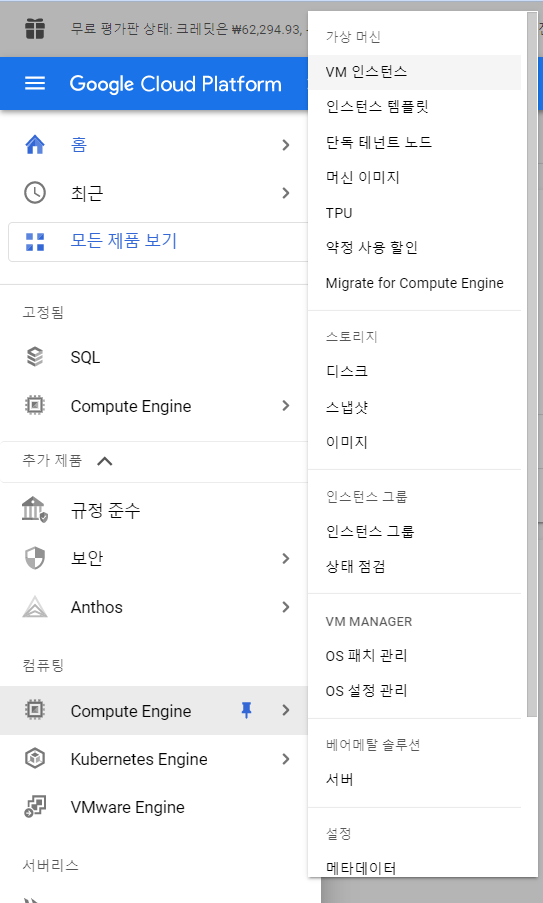Expand 컴퓨팅 Compute Engine submenu arrow
This screenshot has width=543, height=903.
286,710
